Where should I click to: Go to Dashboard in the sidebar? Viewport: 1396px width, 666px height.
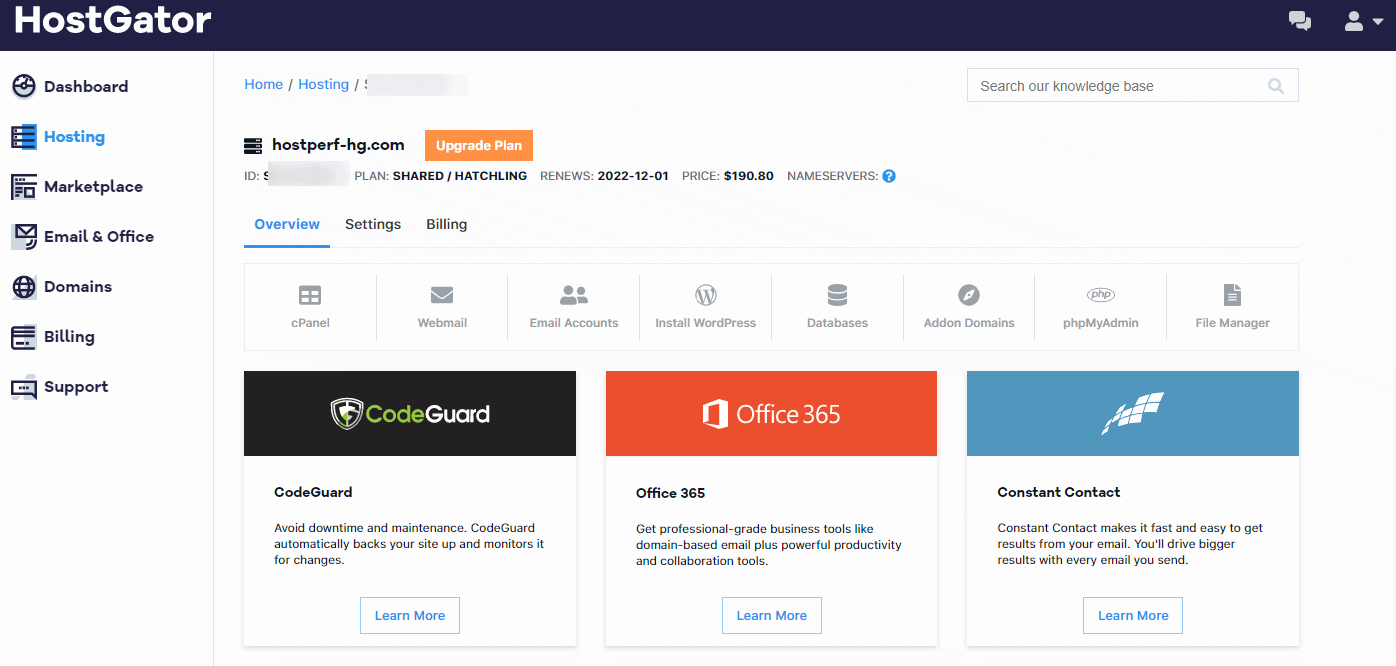tap(86, 86)
